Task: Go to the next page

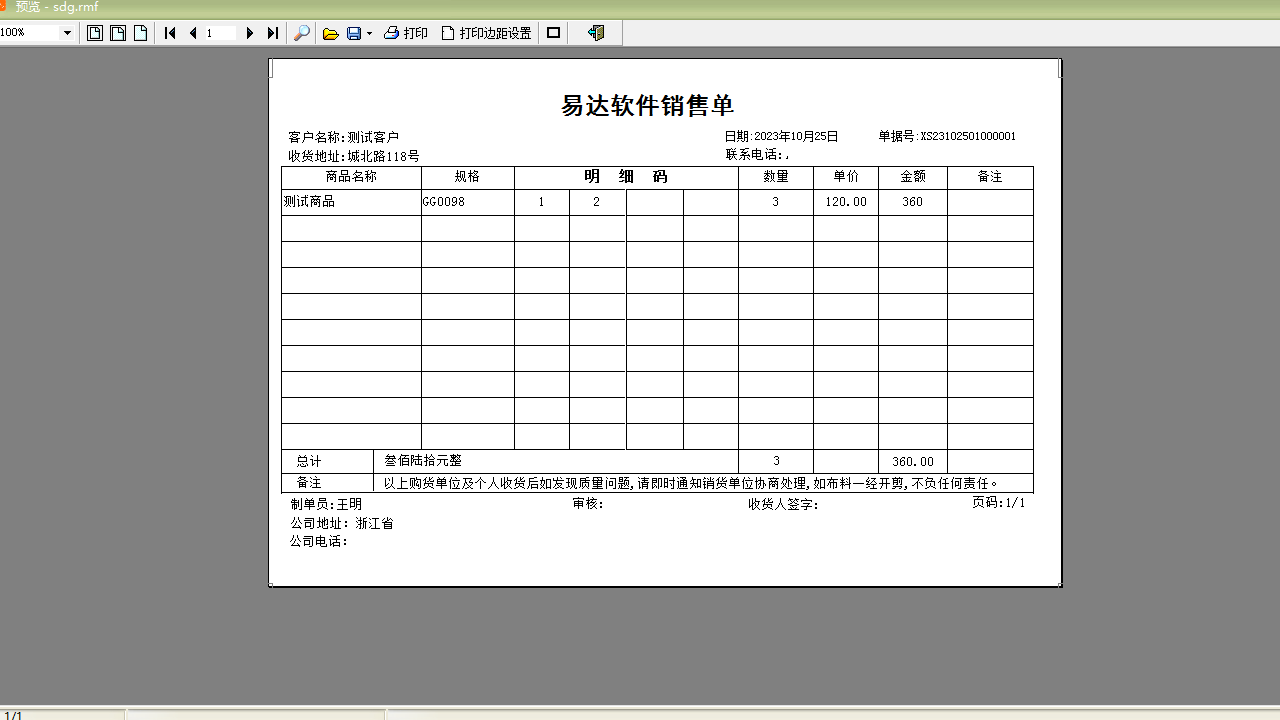Action: 250,33
